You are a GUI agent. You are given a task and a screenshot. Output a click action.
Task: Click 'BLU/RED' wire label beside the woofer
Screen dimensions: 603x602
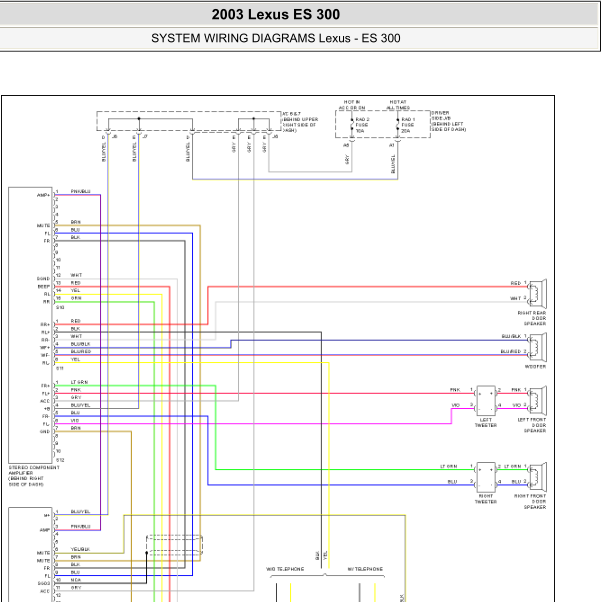point(511,352)
